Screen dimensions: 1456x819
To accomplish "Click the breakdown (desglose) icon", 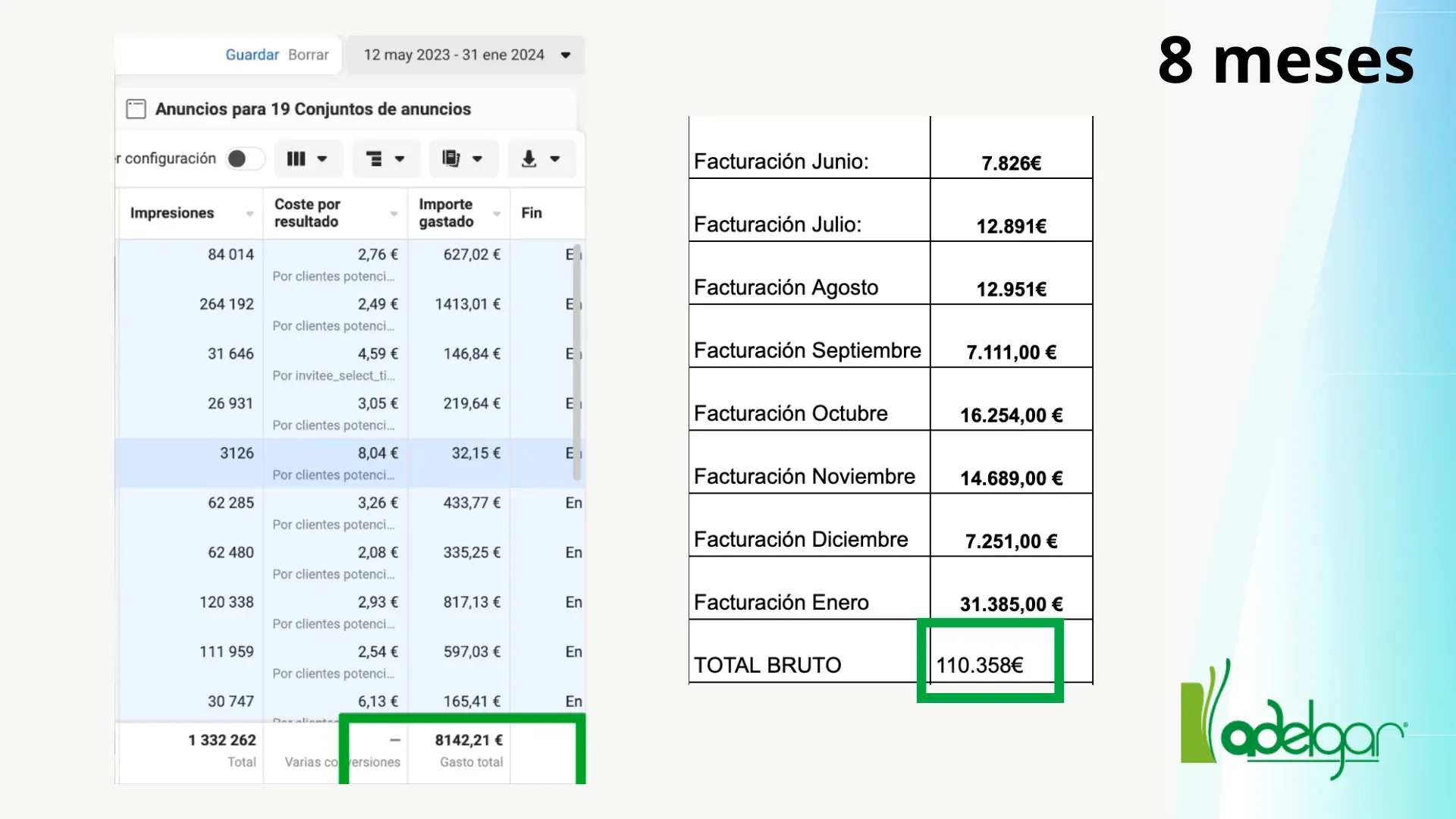I will pyautogui.click(x=374, y=159).
